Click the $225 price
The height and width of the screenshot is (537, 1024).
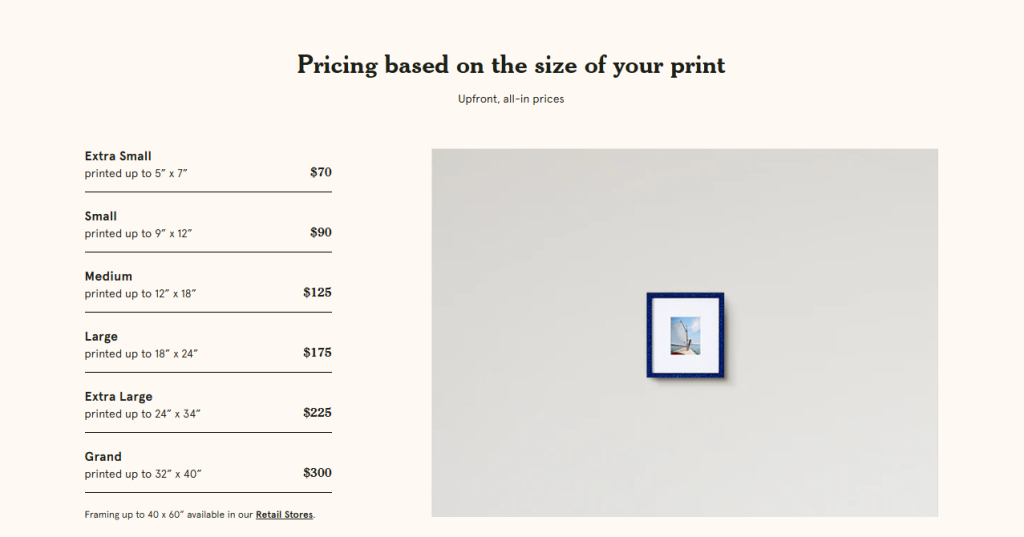[317, 412]
